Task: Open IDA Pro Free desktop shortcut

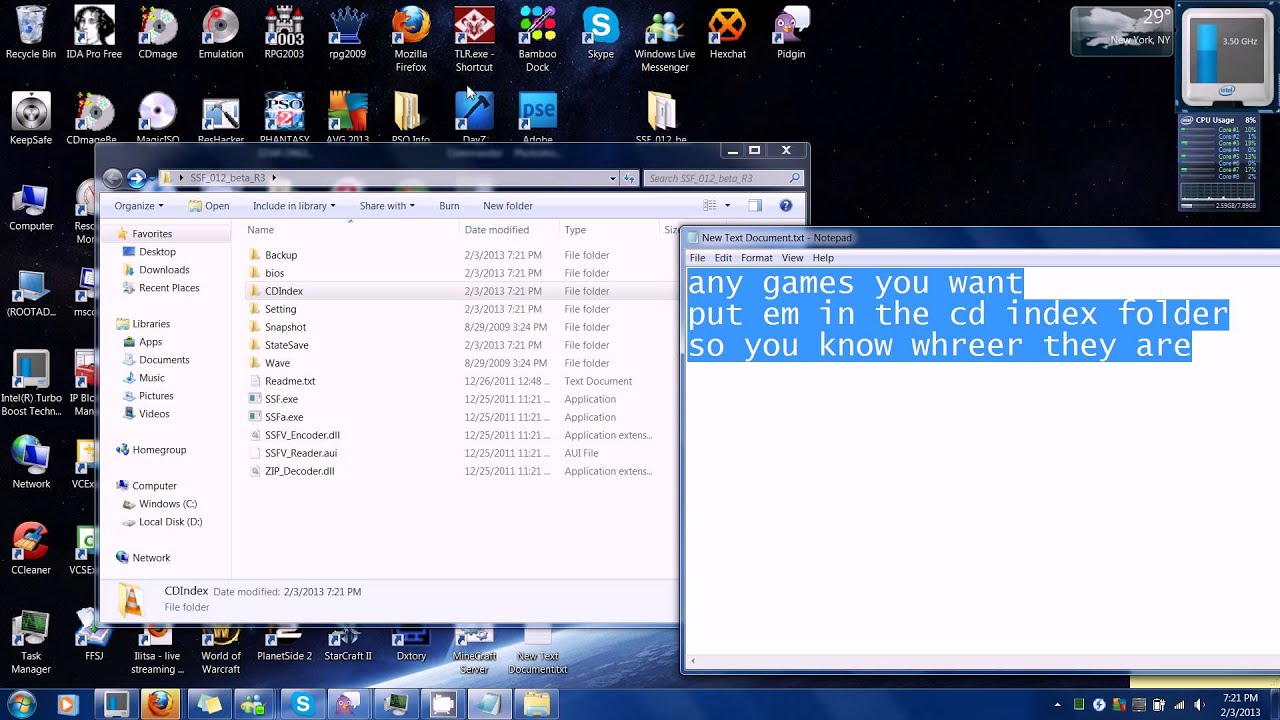Action: point(94,32)
